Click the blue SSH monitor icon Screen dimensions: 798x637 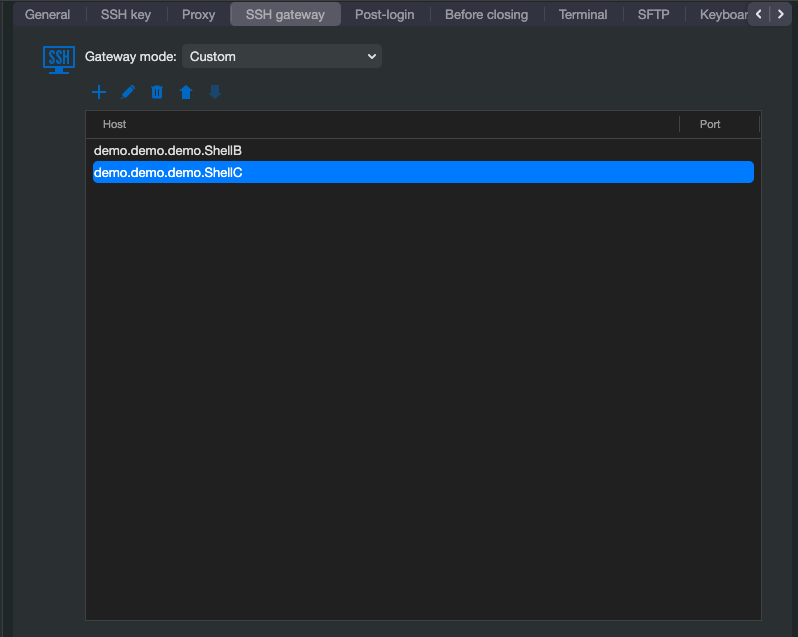click(59, 60)
